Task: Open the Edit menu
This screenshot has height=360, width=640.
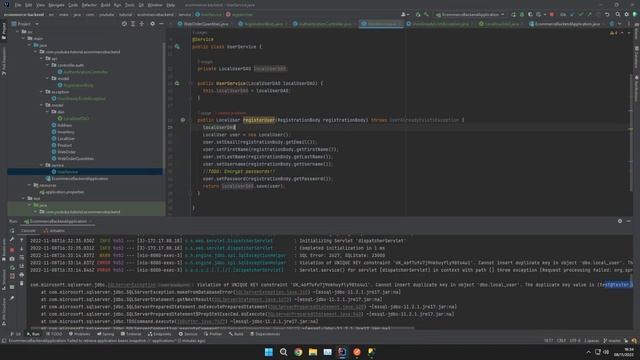Action: (x=29, y=5)
